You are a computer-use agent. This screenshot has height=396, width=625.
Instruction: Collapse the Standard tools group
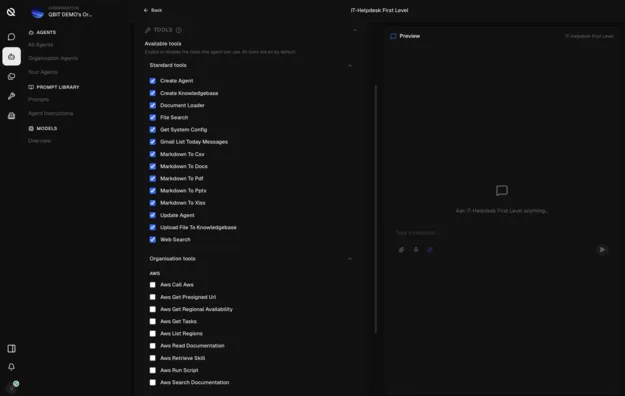[350, 65]
